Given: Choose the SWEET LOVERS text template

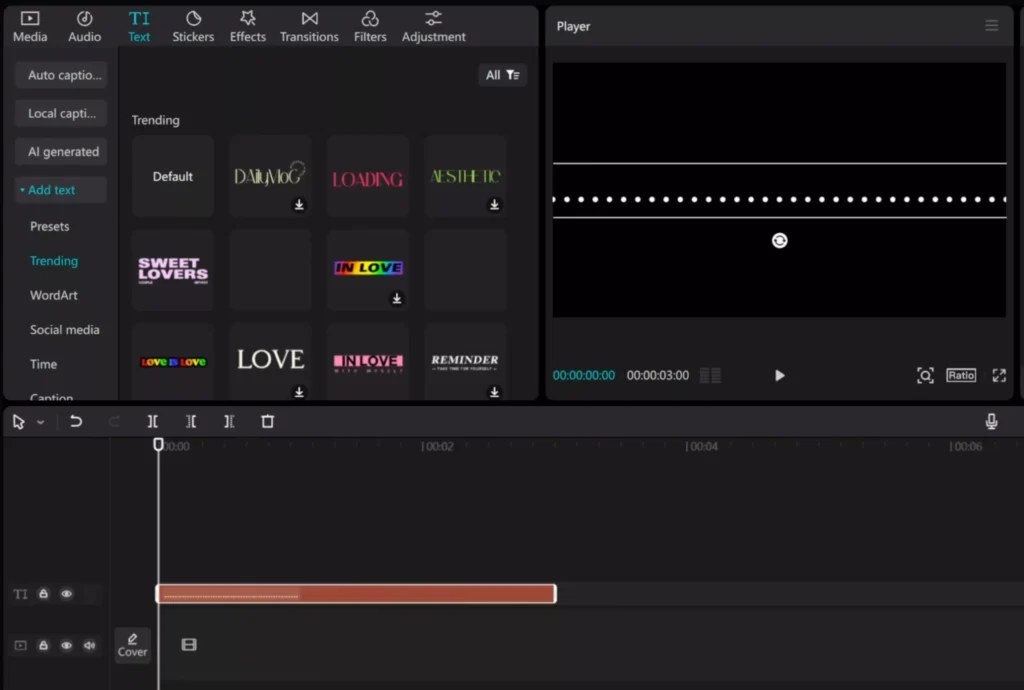Looking at the screenshot, I should [172, 270].
